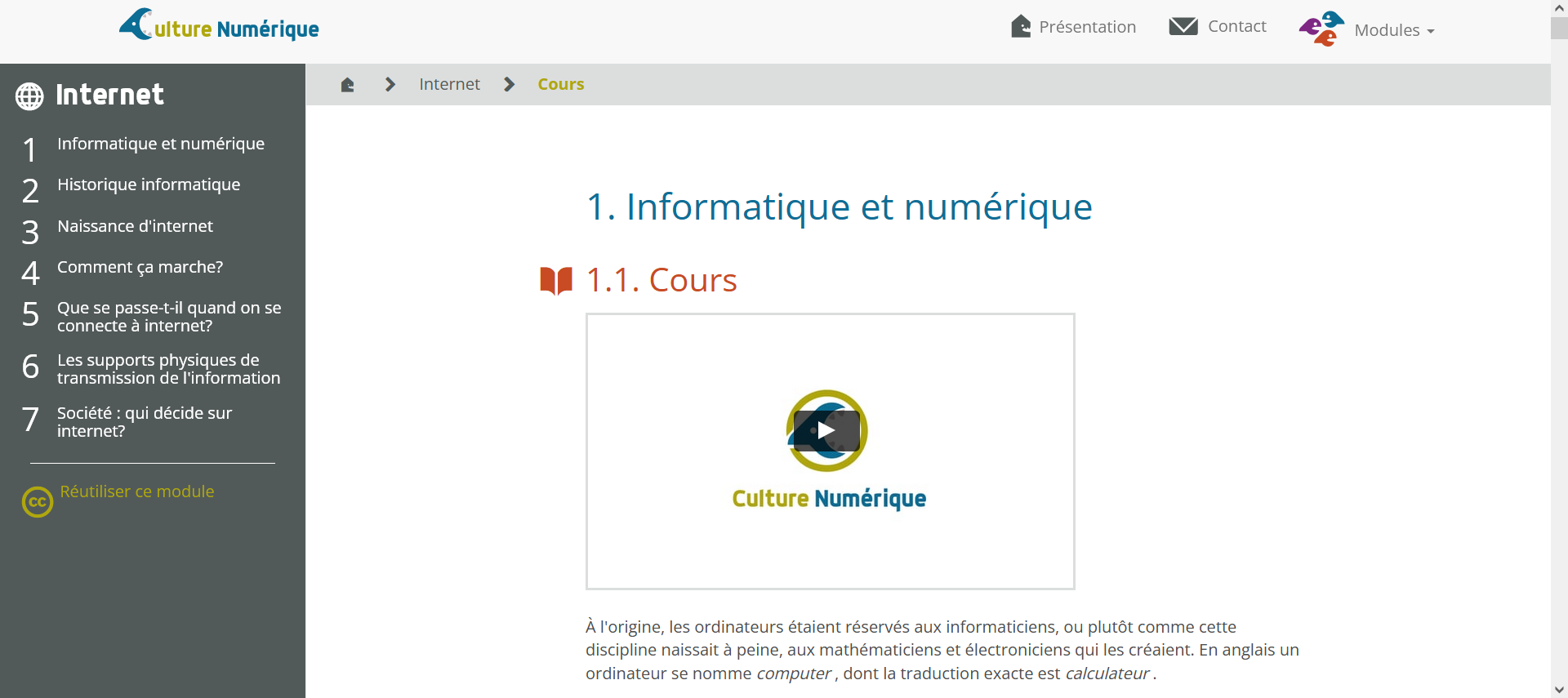Go to Internet in the breadcrumb
The height and width of the screenshot is (698, 1568).
tap(449, 84)
